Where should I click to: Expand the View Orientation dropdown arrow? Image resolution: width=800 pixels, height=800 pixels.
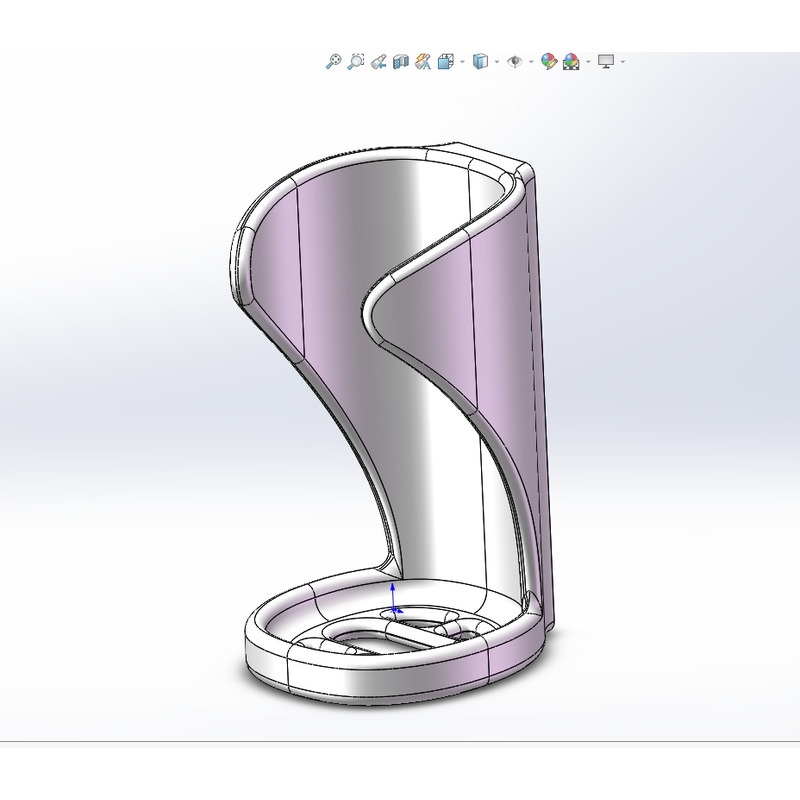point(461,62)
